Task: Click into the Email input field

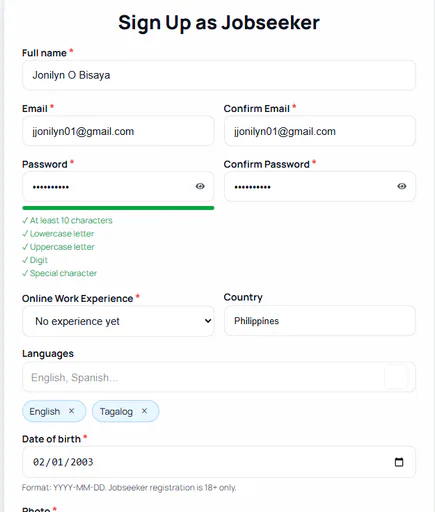Action: (x=118, y=131)
